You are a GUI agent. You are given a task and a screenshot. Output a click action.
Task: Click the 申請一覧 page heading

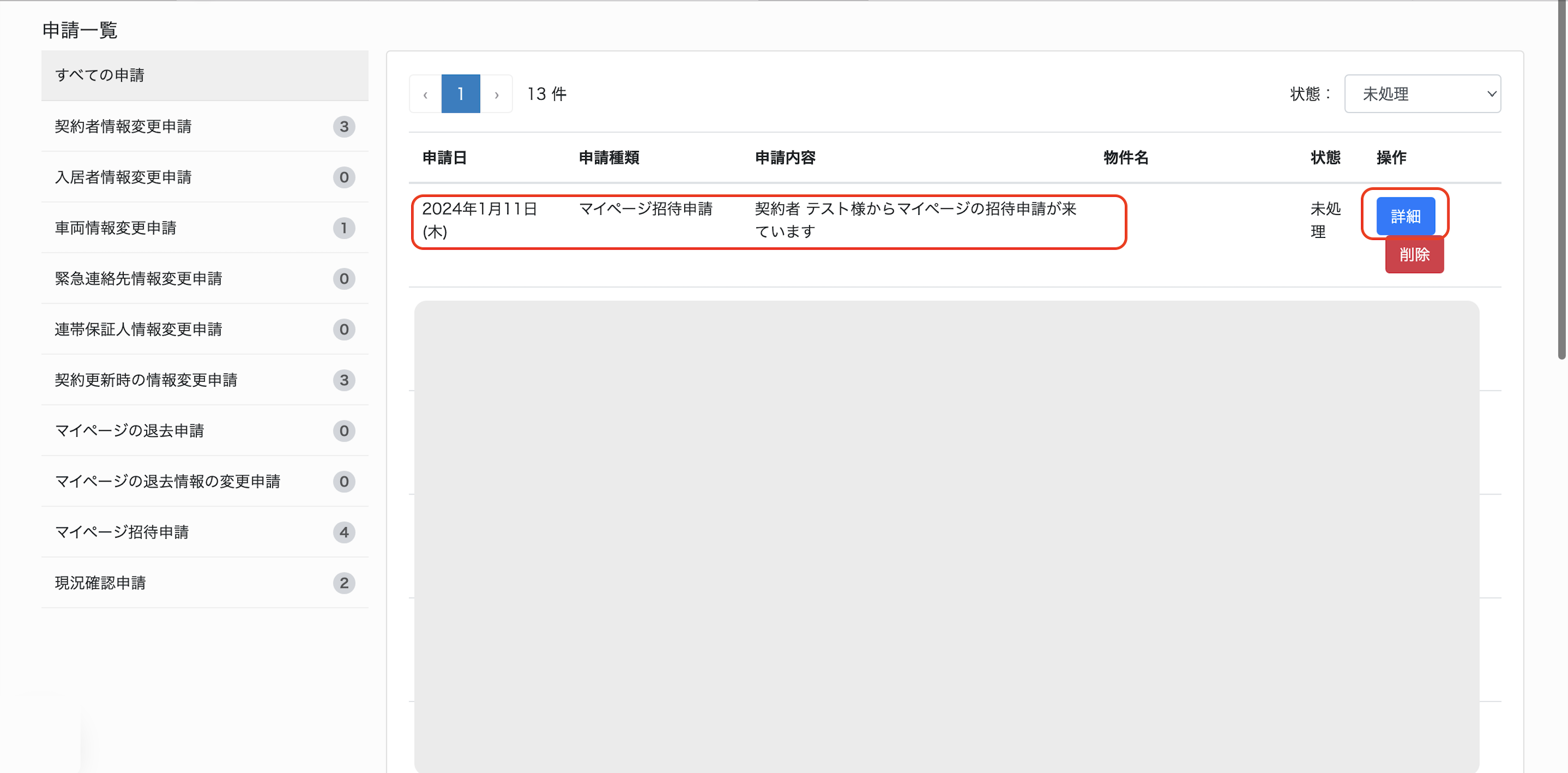point(80,30)
